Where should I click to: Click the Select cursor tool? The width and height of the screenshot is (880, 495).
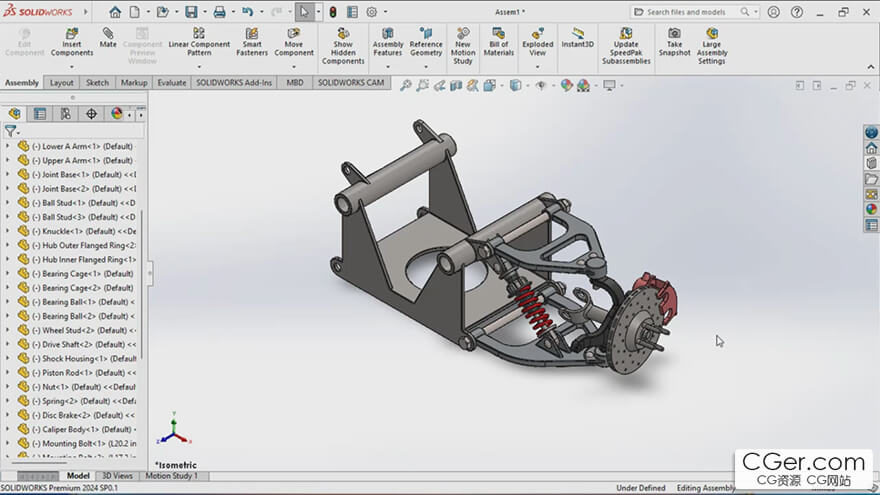point(304,12)
